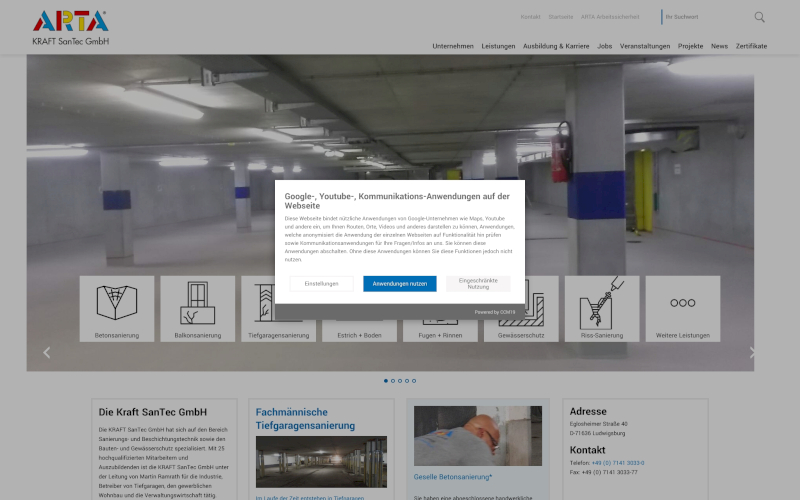This screenshot has width=800, height=500.
Task: Choose Eingeschränkte Nutzung option
Action: coord(478,284)
